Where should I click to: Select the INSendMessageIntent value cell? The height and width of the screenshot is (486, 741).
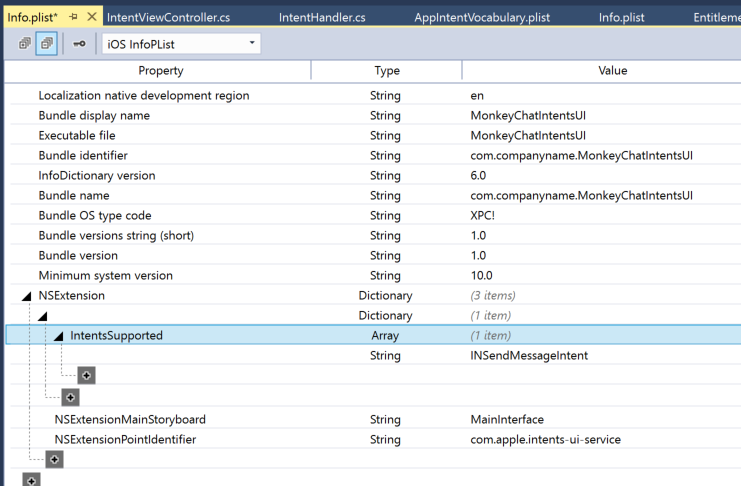pyautogui.click(x=529, y=356)
